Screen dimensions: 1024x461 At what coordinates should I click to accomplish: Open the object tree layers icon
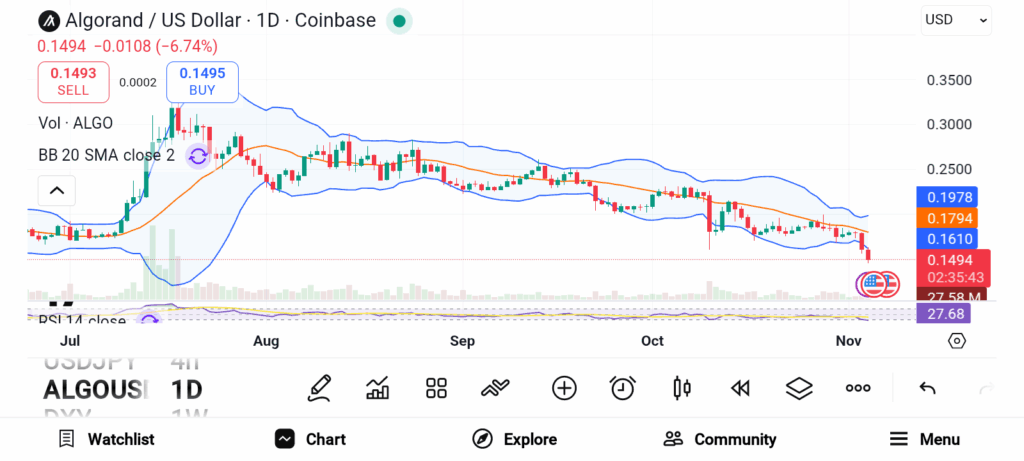point(799,388)
